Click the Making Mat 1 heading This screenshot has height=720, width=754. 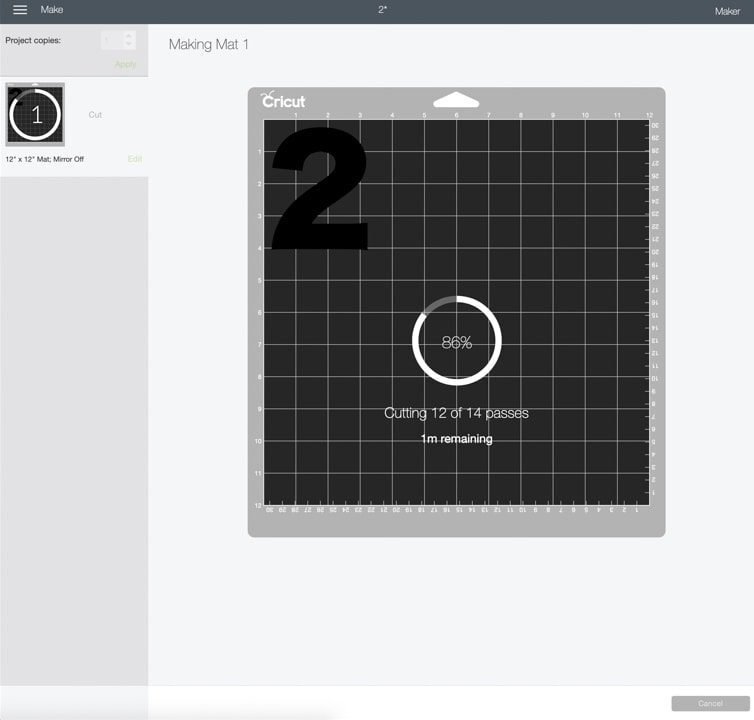pos(208,45)
